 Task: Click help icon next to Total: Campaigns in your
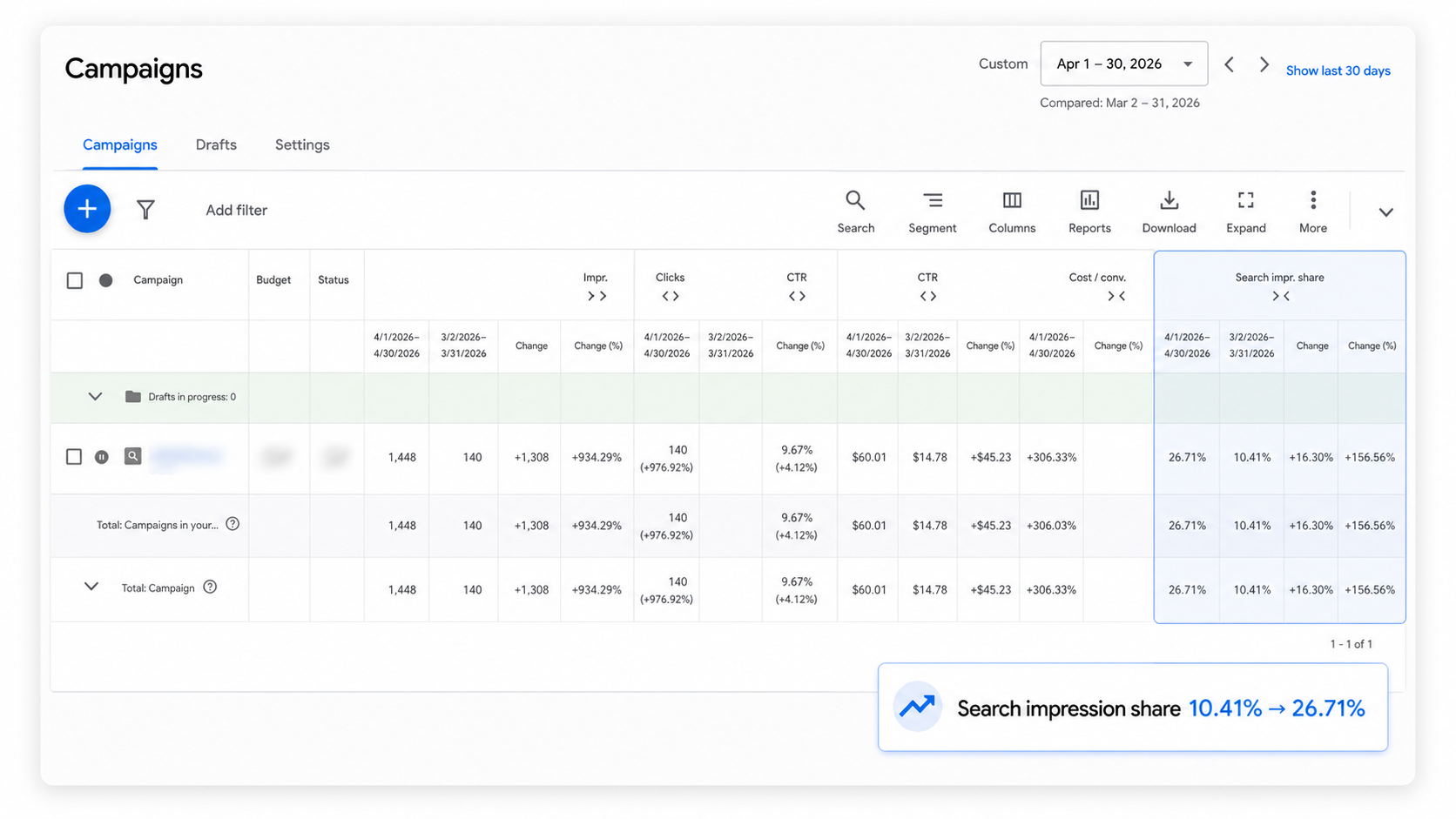(233, 524)
